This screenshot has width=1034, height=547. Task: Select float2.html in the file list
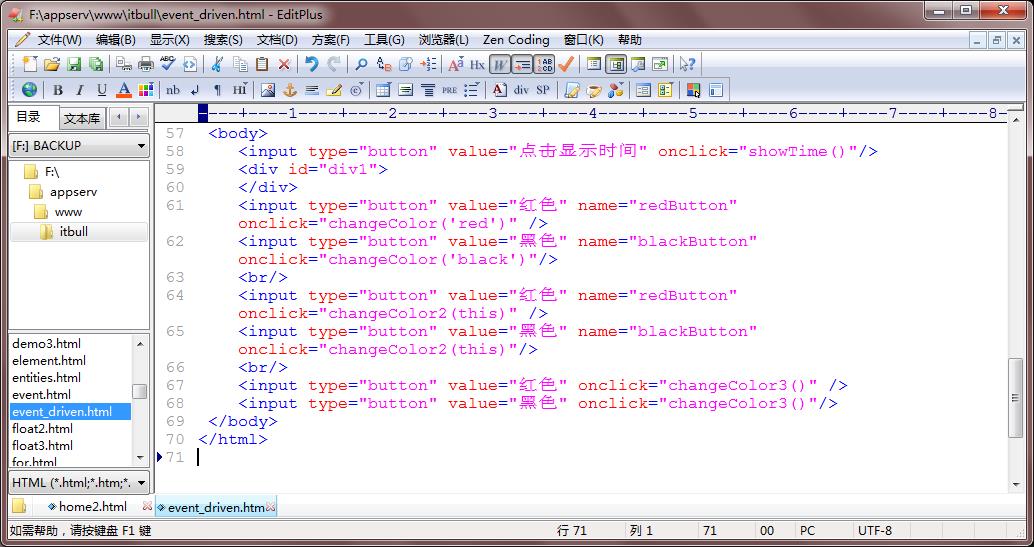coord(42,429)
